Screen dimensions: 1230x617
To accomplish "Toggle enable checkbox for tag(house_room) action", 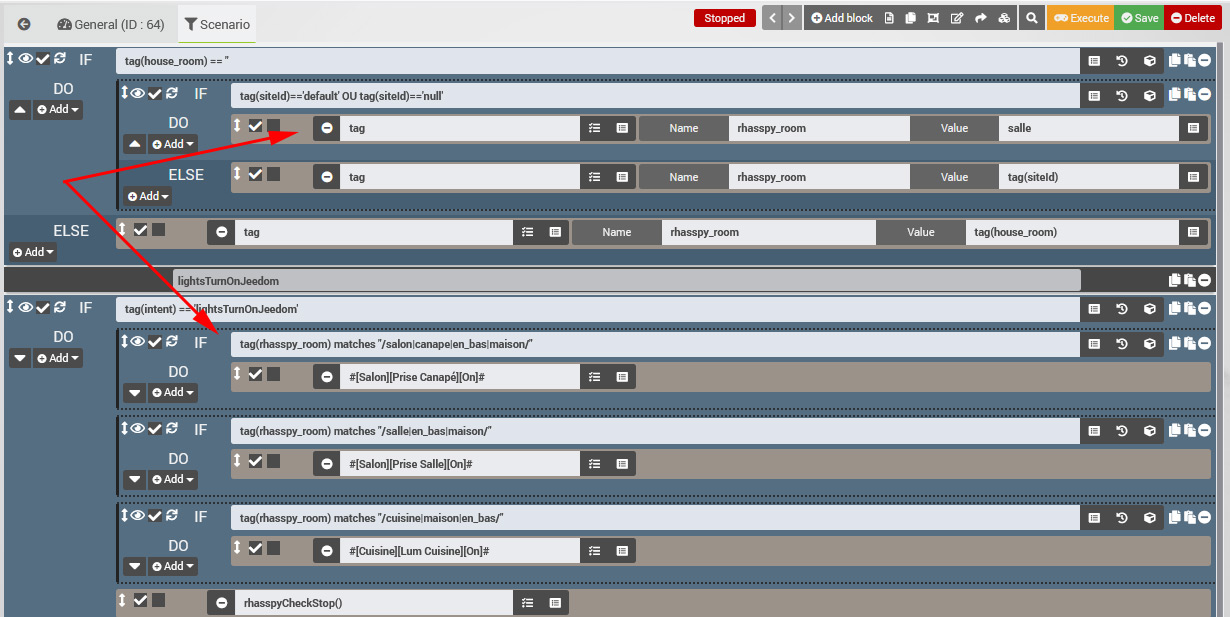I will coord(140,230).
